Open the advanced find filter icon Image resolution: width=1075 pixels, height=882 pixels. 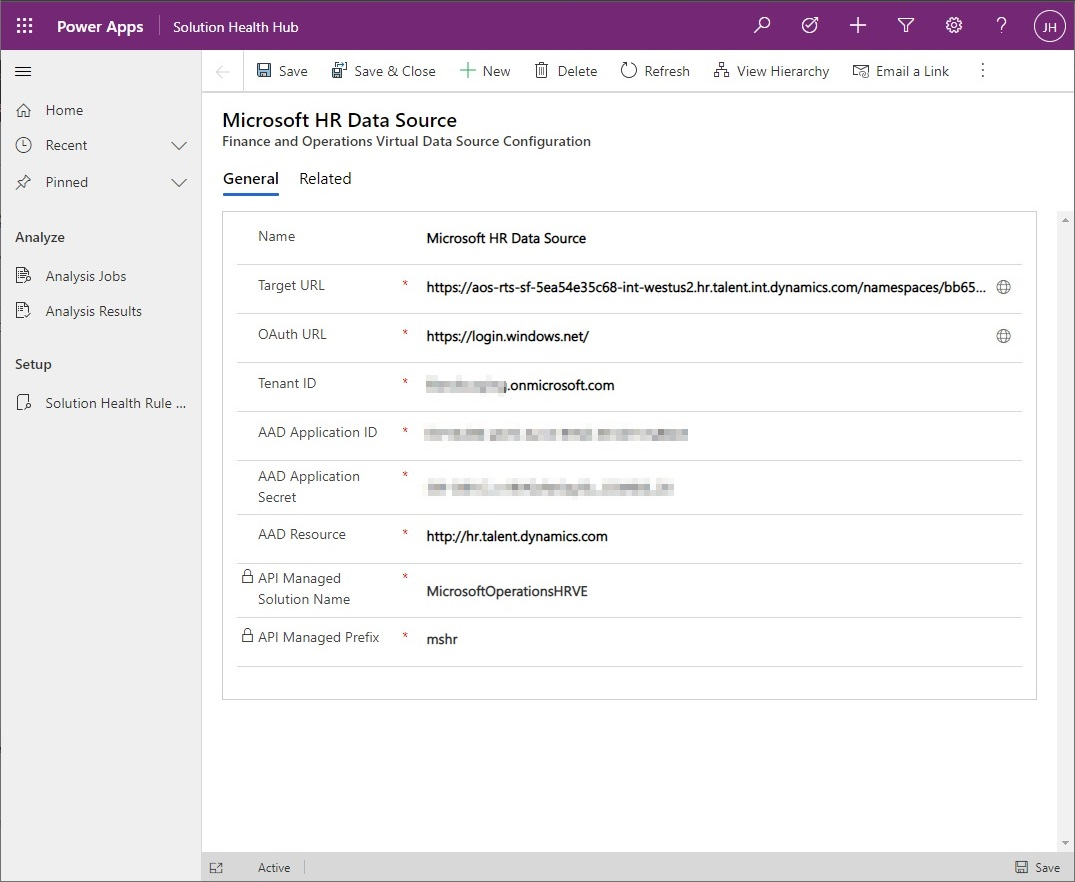[906, 26]
